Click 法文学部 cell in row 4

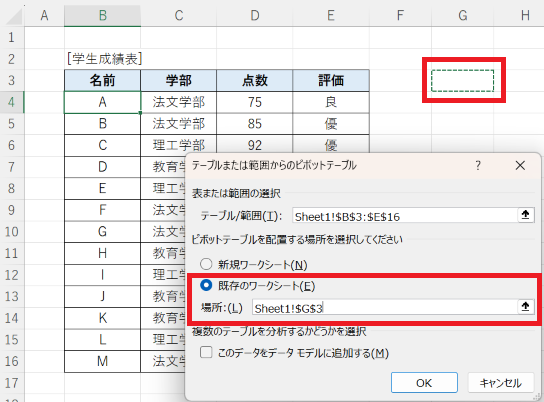(179, 102)
